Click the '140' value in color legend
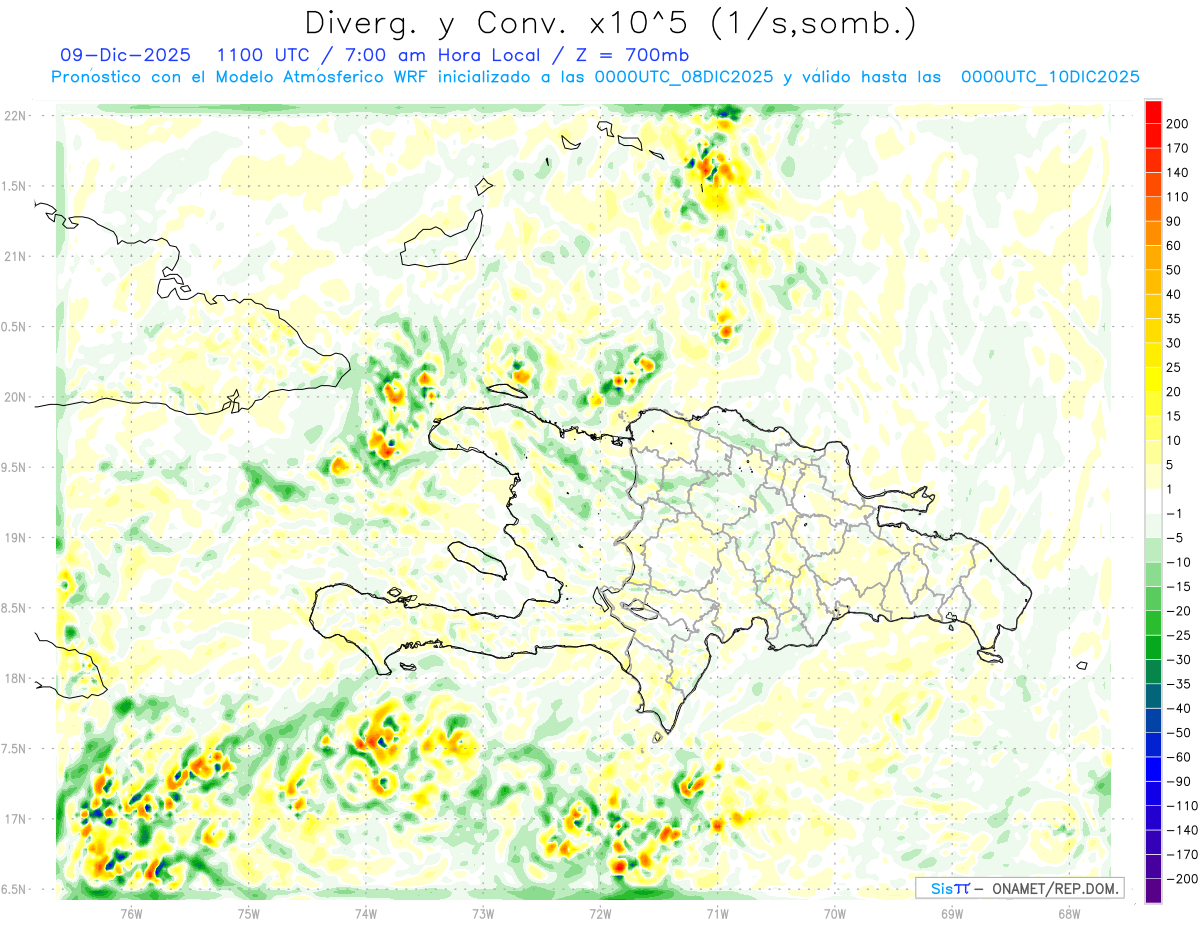The width and height of the screenshot is (1200, 927). 1177,172
